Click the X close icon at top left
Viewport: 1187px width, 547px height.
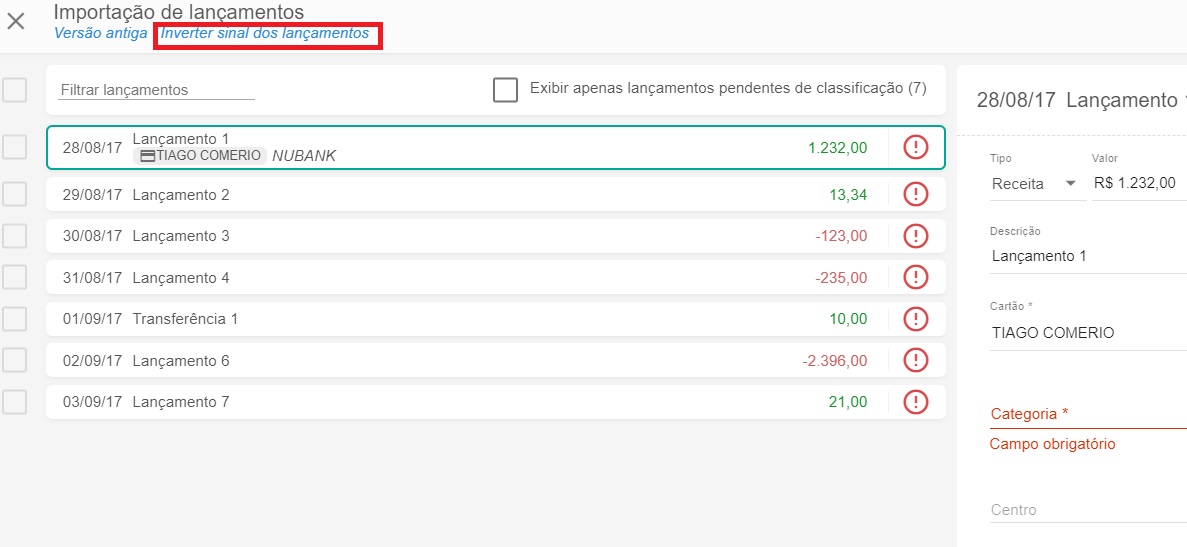pos(16,21)
